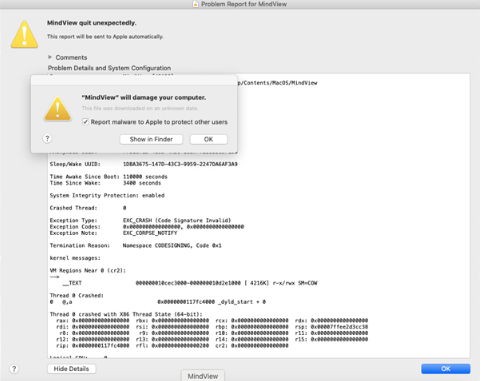
Task: Click the yellow warning icon in malware alert
Action: point(58,109)
